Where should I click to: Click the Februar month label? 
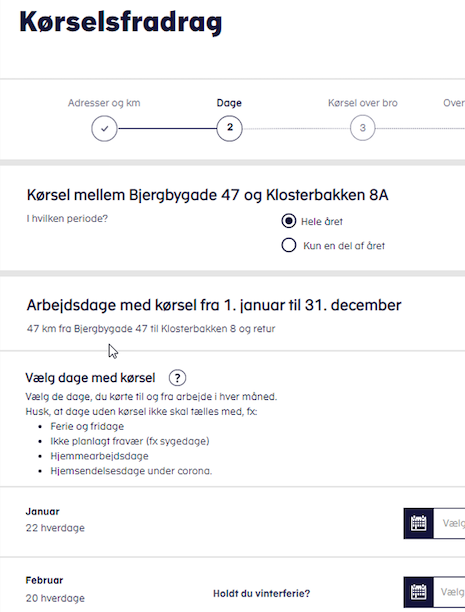44,580
